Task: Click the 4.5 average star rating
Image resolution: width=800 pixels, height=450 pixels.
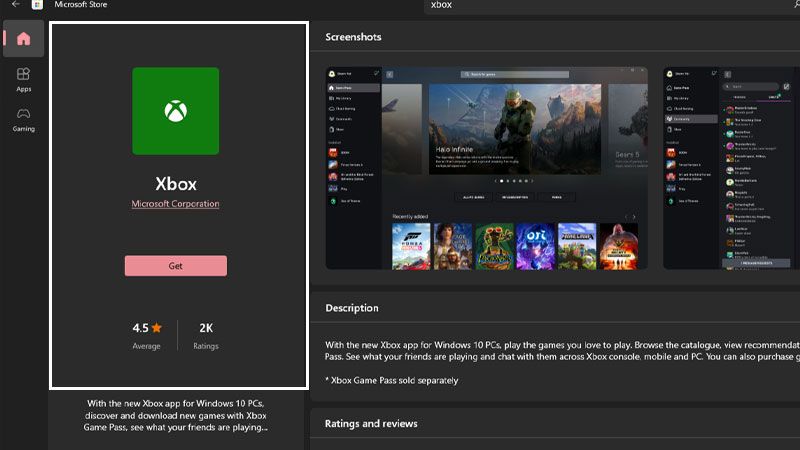Action: coord(147,335)
